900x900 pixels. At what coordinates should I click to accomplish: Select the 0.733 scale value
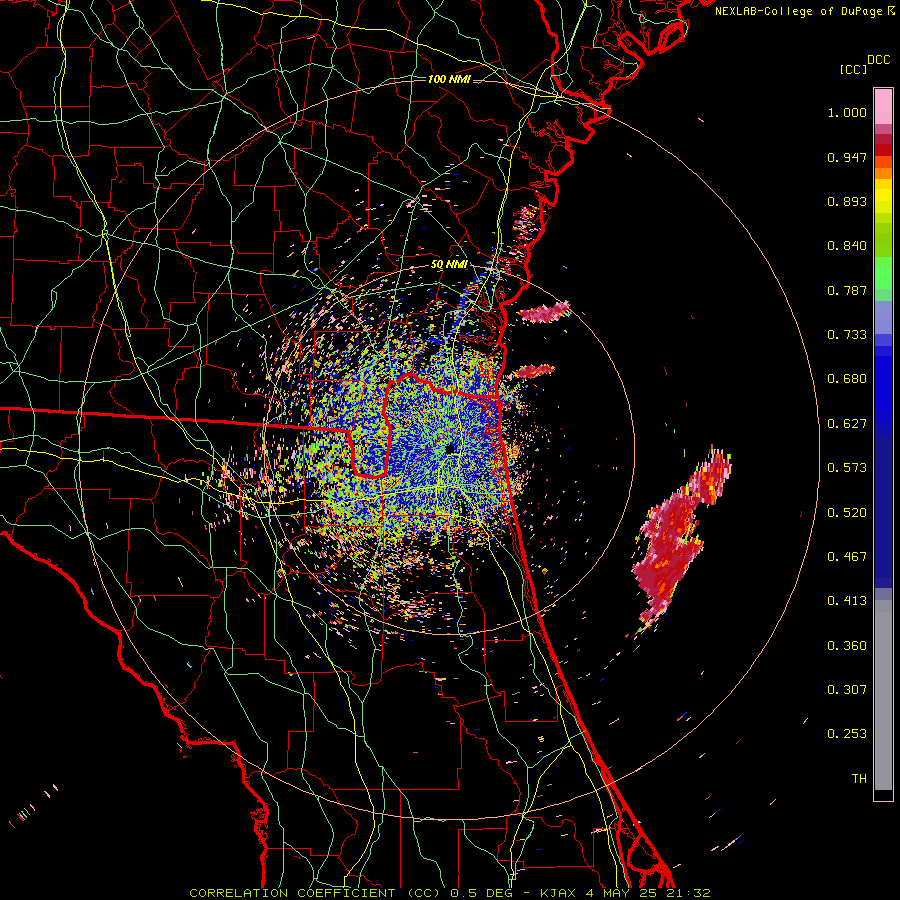847,335
